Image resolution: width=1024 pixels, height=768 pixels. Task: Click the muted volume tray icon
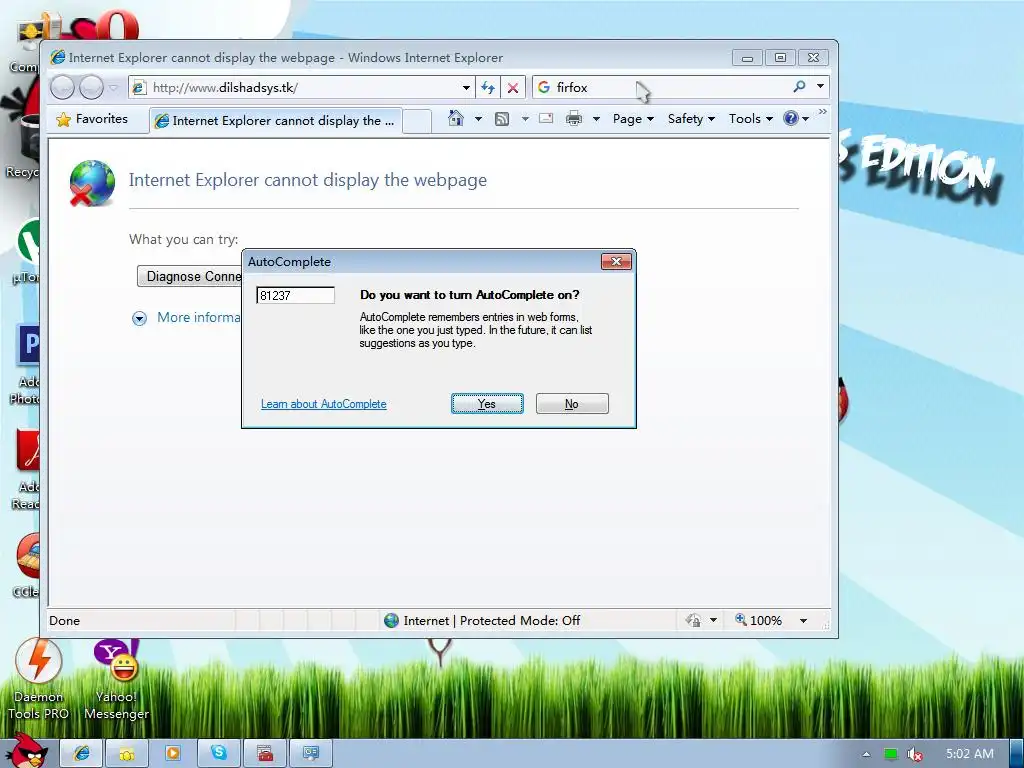(915, 754)
